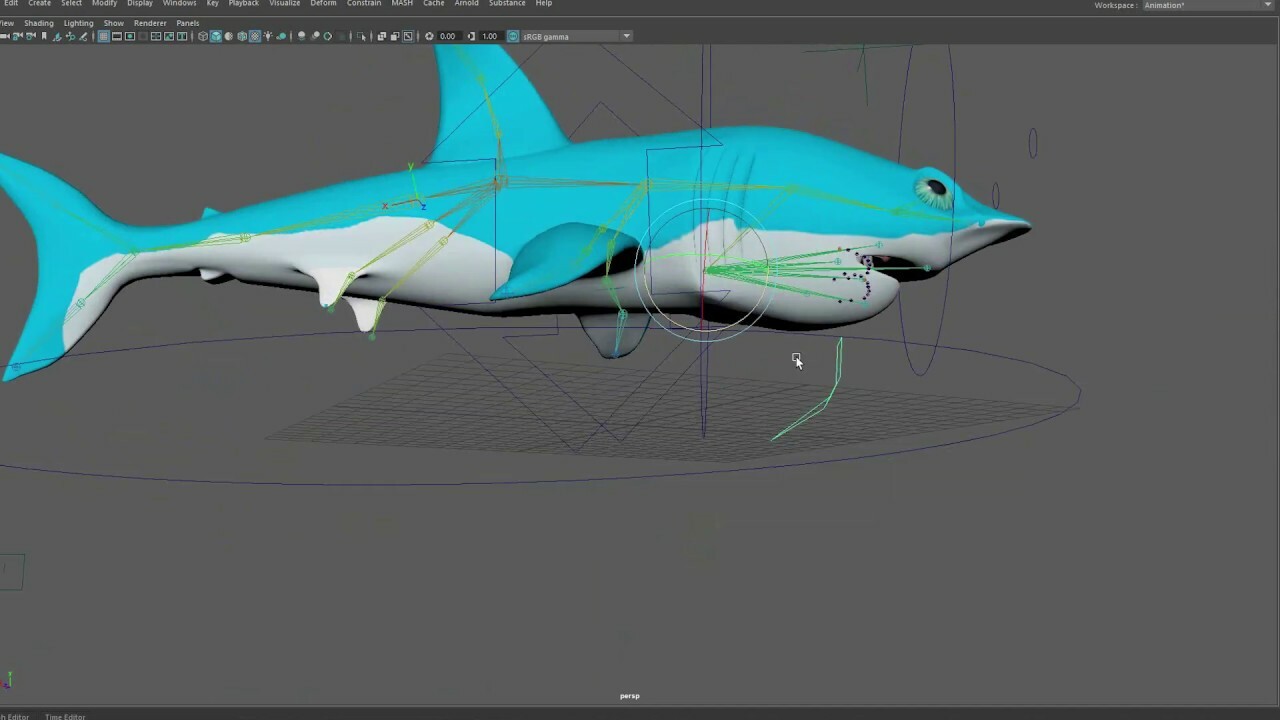
Task: Toggle the resolution gate
Action: (x=129, y=36)
